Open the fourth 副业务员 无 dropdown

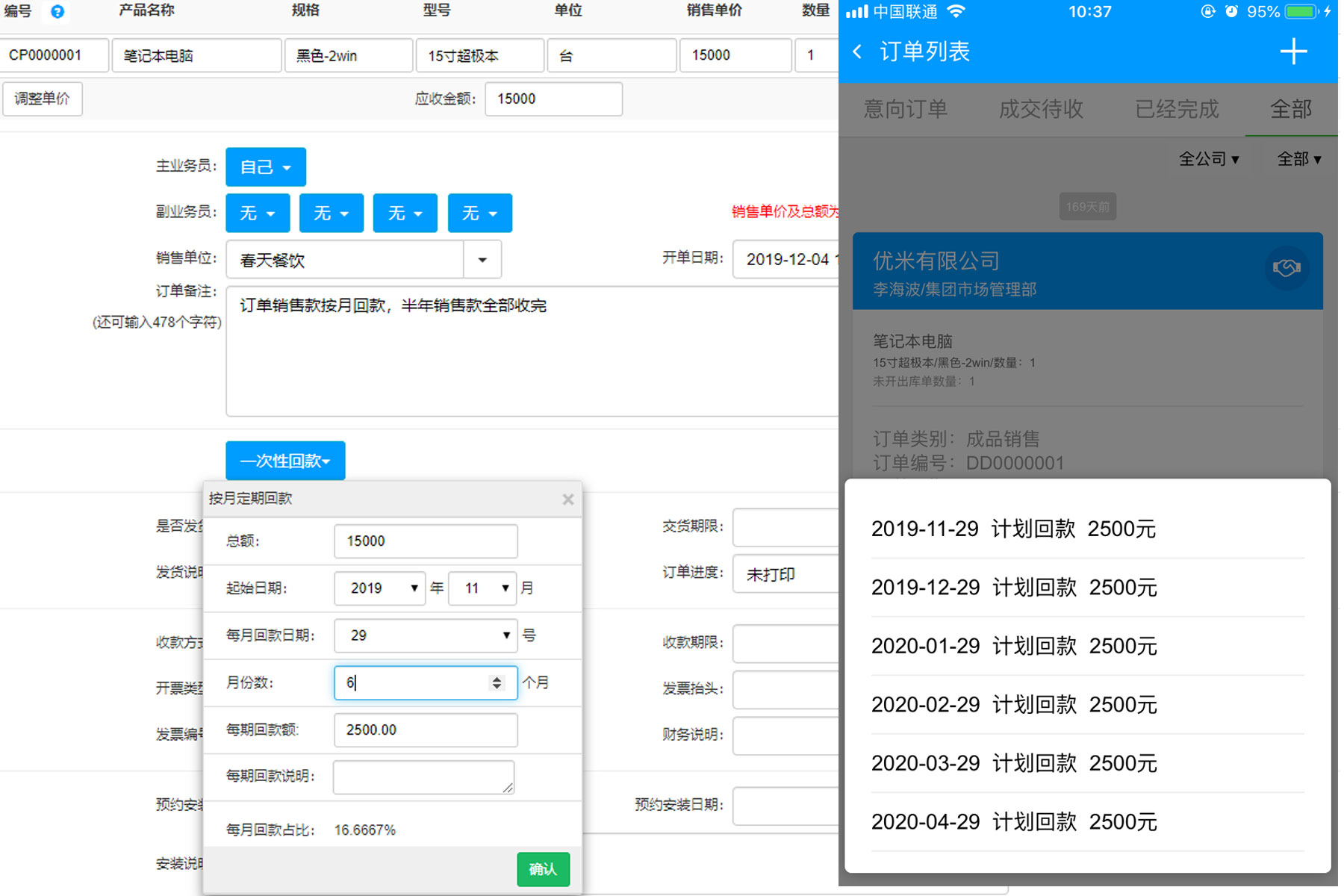480,213
